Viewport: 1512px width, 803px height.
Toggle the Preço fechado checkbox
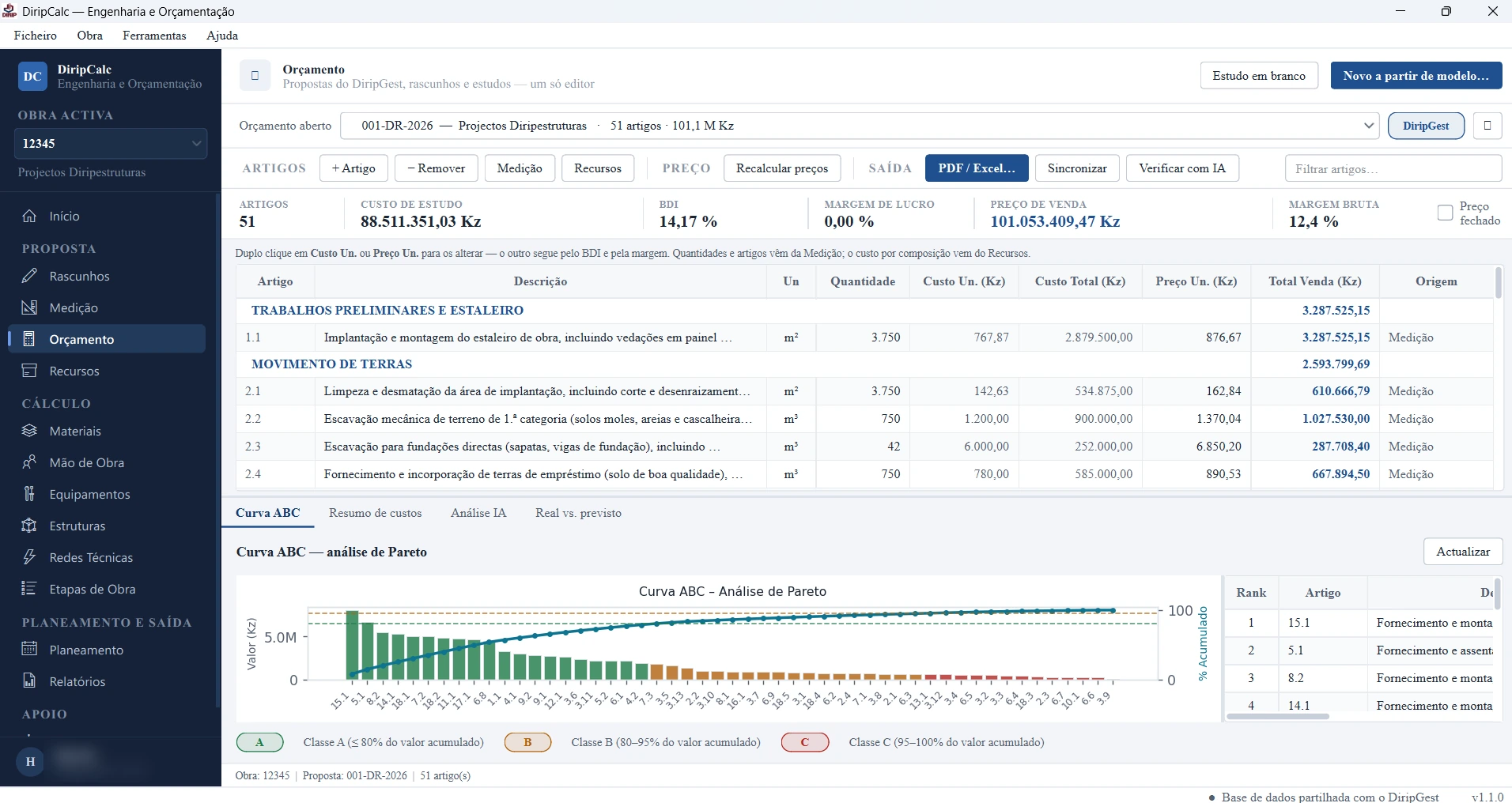(1446, 213)
